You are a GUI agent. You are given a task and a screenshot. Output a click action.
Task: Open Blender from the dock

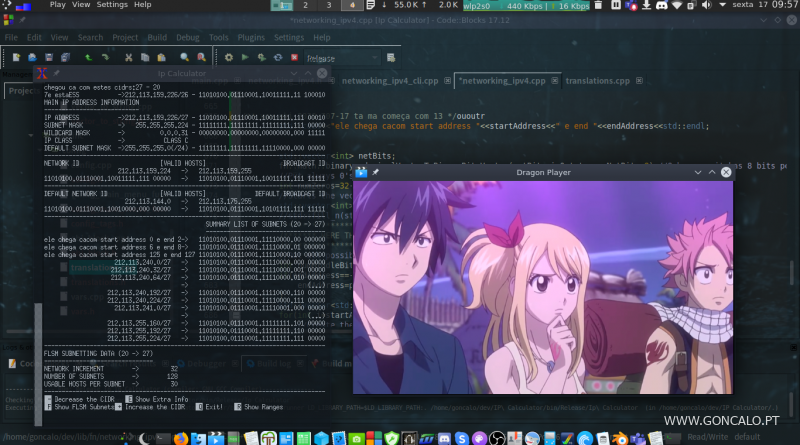tap(620, 438)
